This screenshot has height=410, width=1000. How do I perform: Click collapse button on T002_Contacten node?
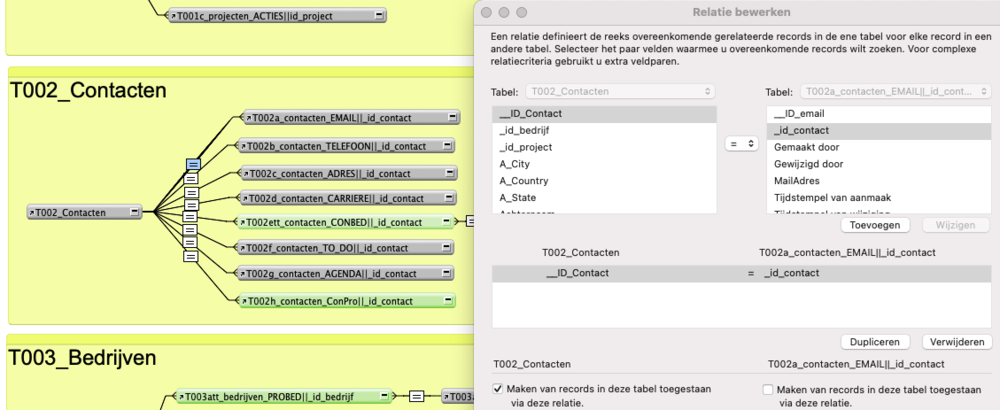pos(132,212)
